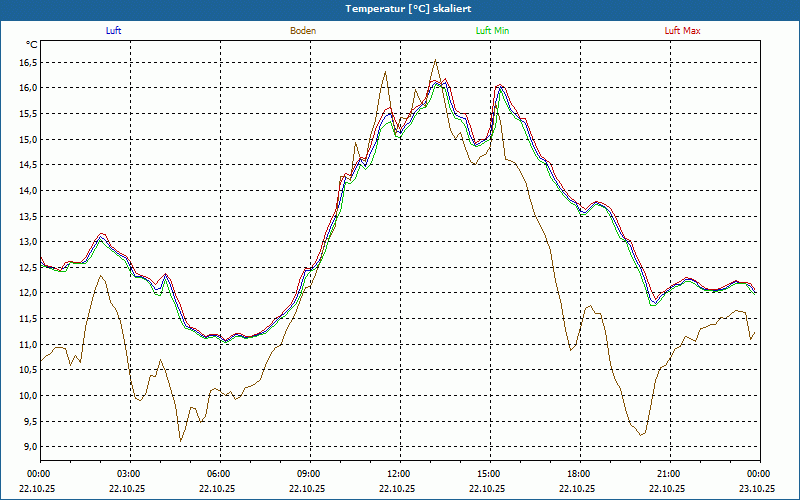Select the 06:00 time axis label

click(219, 474)
